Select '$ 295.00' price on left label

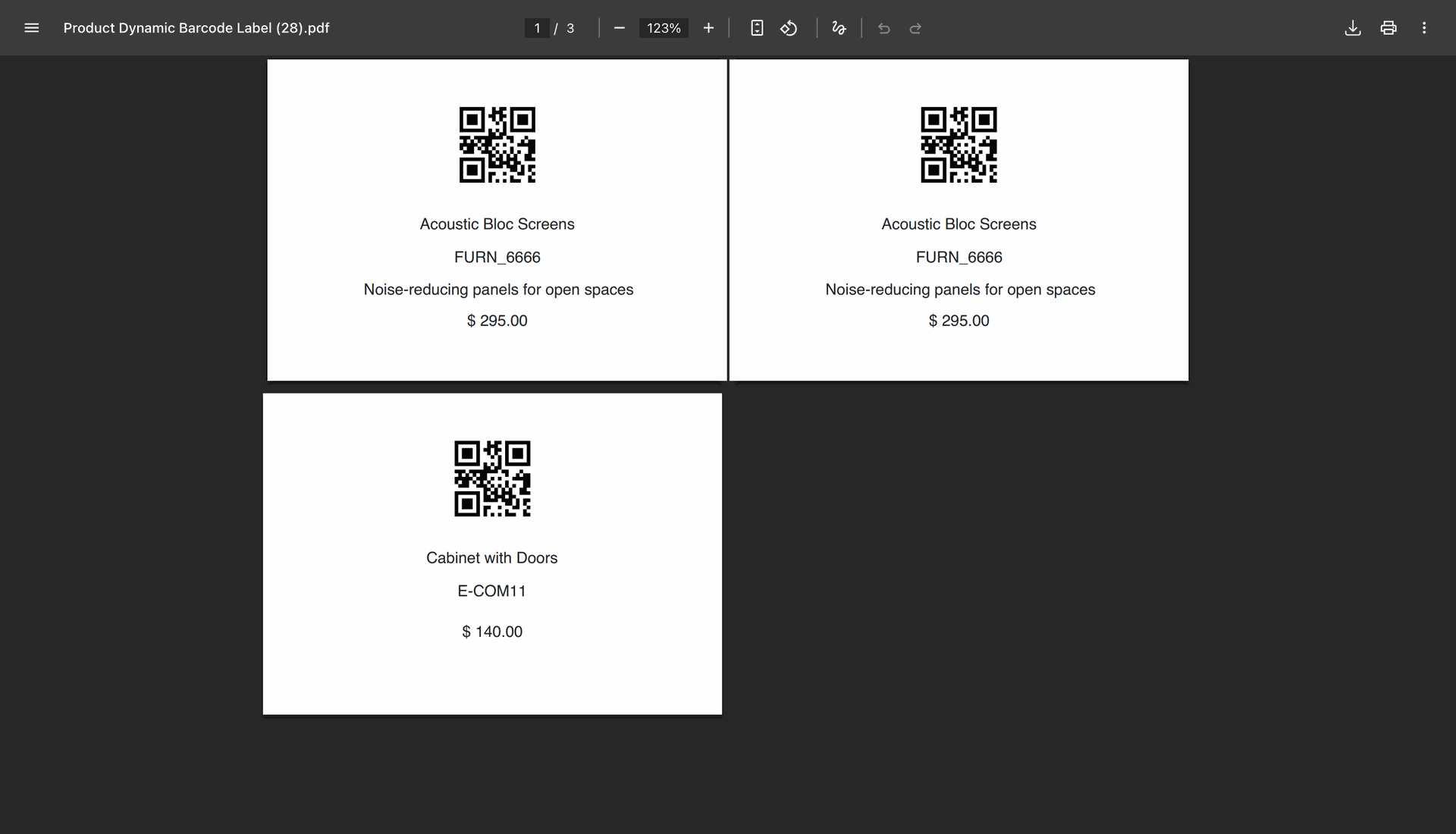click(497, 321)
